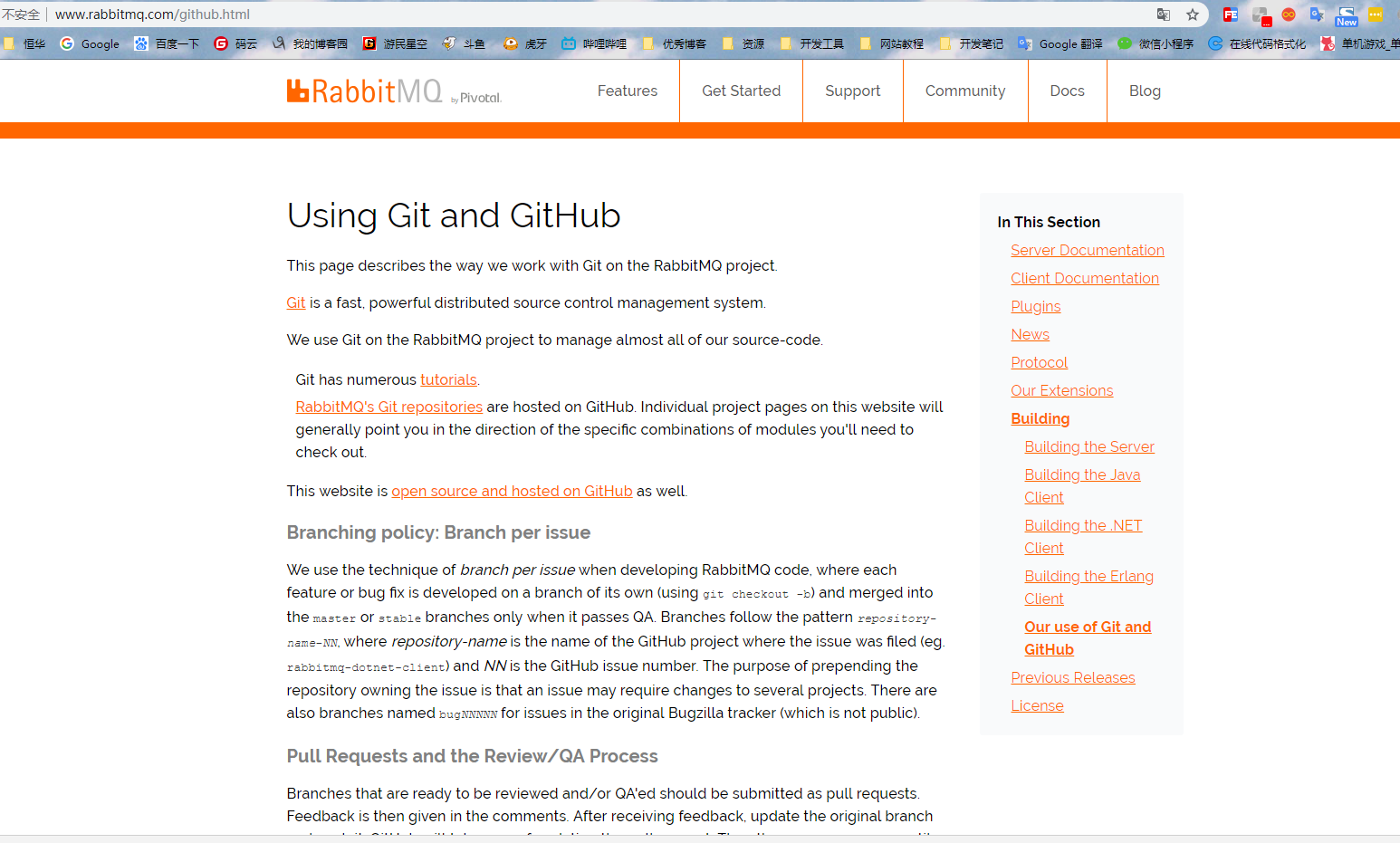The image size is (1400, 843).
Task: Open the red infinity extension icon
Action: [1289, 14]
